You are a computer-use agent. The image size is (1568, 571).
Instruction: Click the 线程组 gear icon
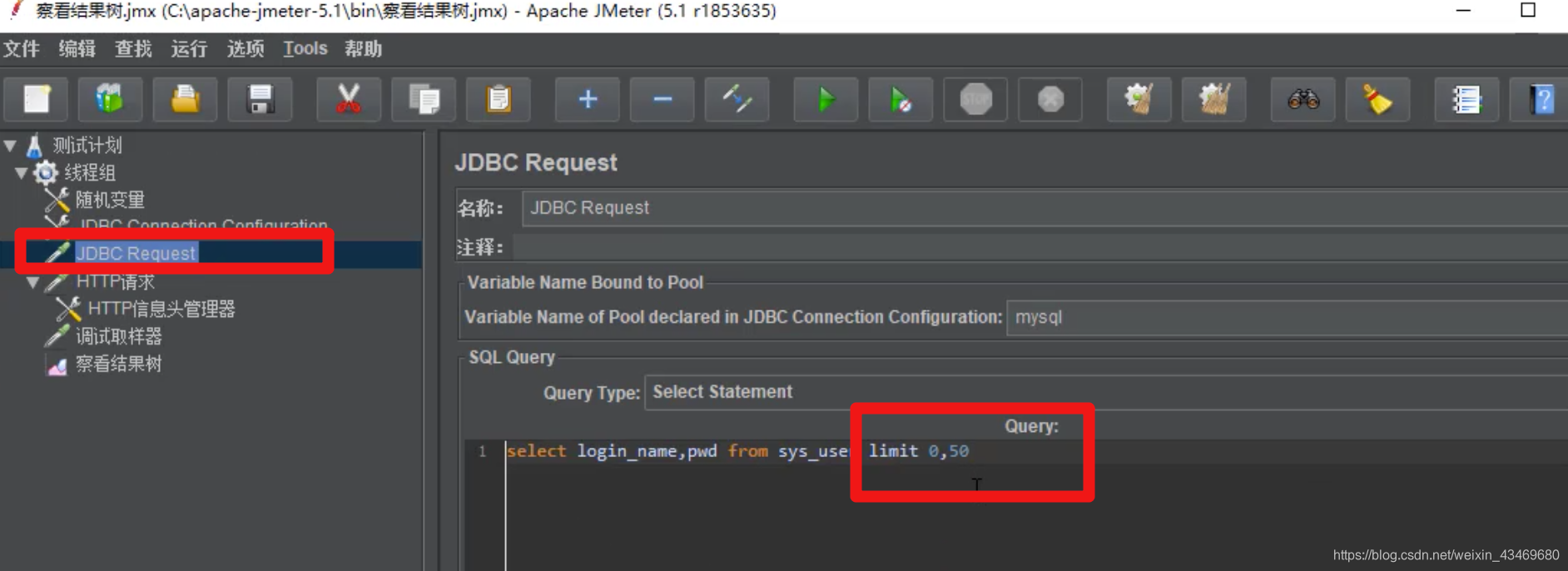[x=46, y=173]
